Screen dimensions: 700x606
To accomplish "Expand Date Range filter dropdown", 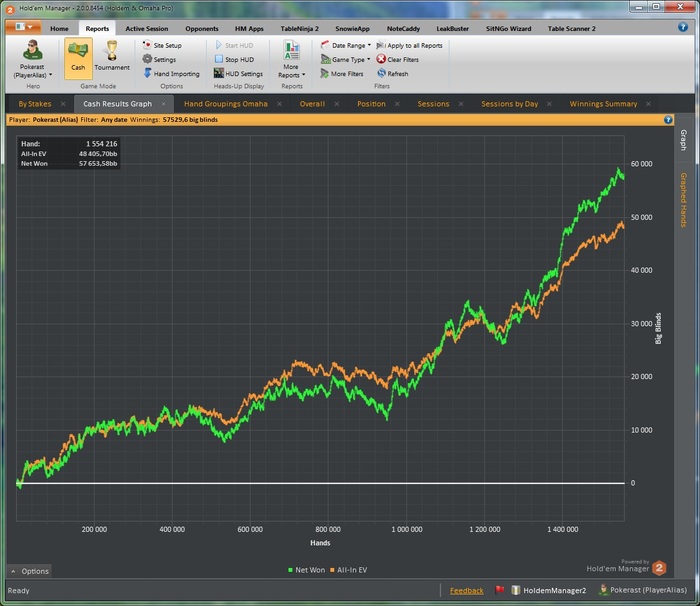I will (346, 45).
